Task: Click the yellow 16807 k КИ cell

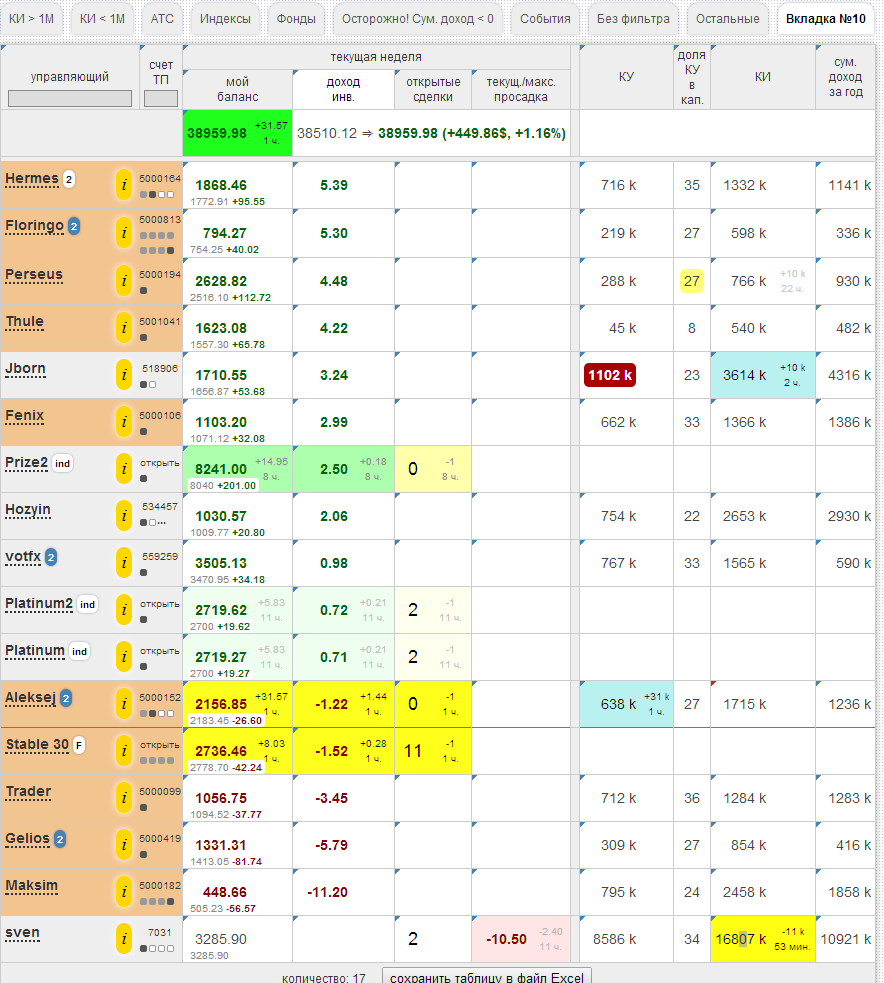Action: coord(762,939)
